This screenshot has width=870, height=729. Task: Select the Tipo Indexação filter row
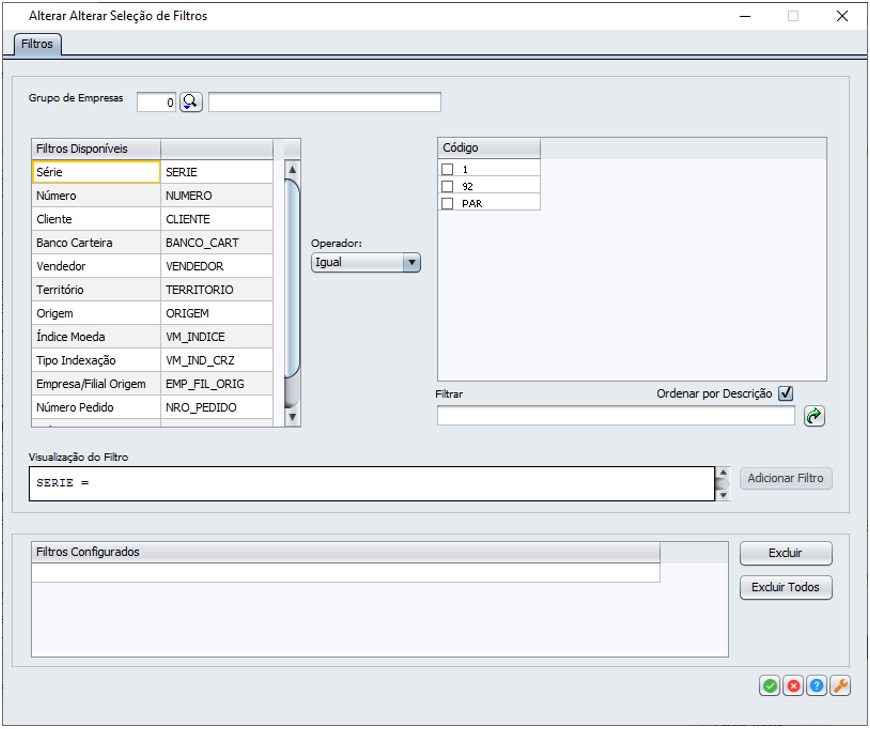point(152,361)
